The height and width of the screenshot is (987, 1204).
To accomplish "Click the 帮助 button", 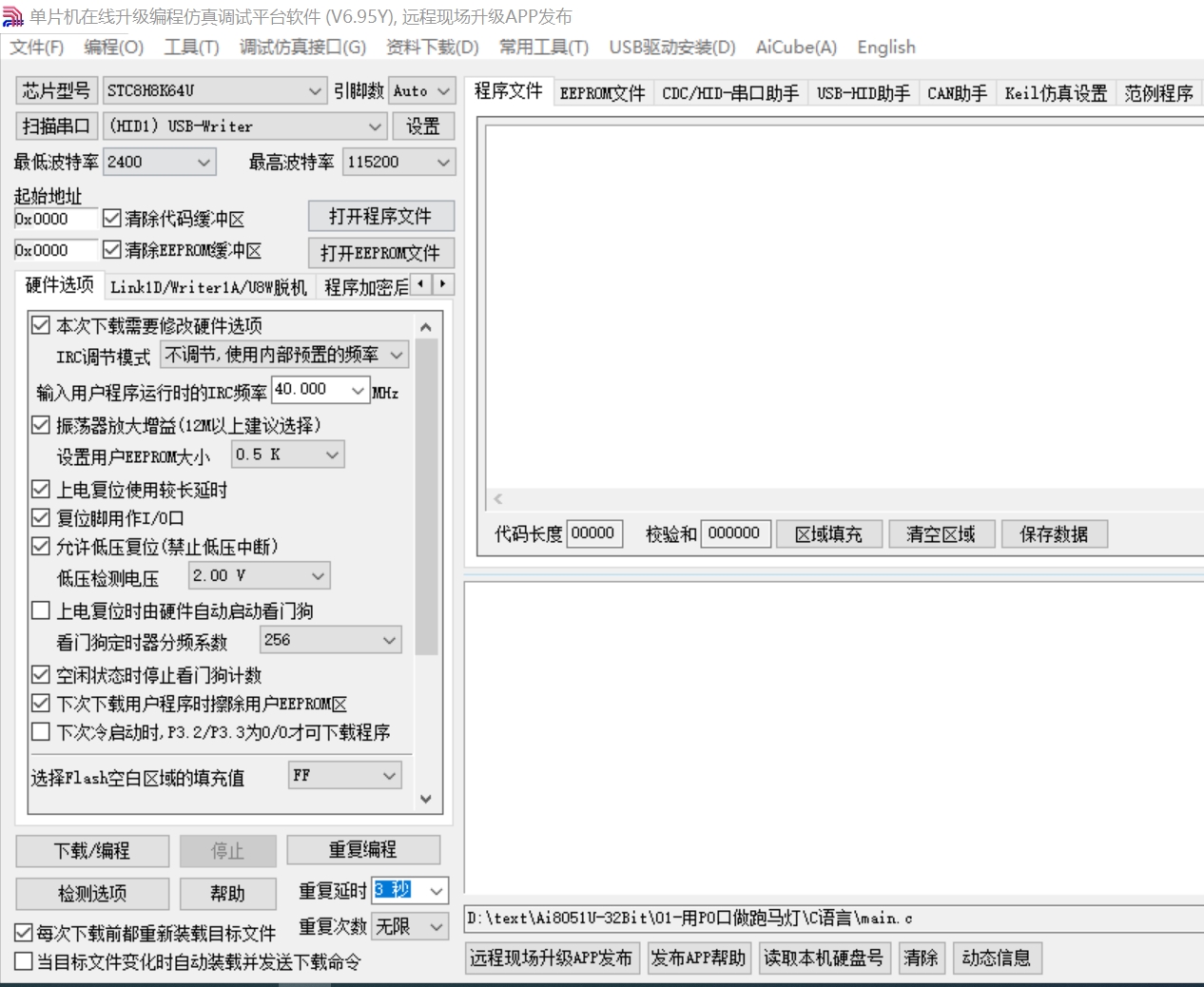I will tap(227, 893).
